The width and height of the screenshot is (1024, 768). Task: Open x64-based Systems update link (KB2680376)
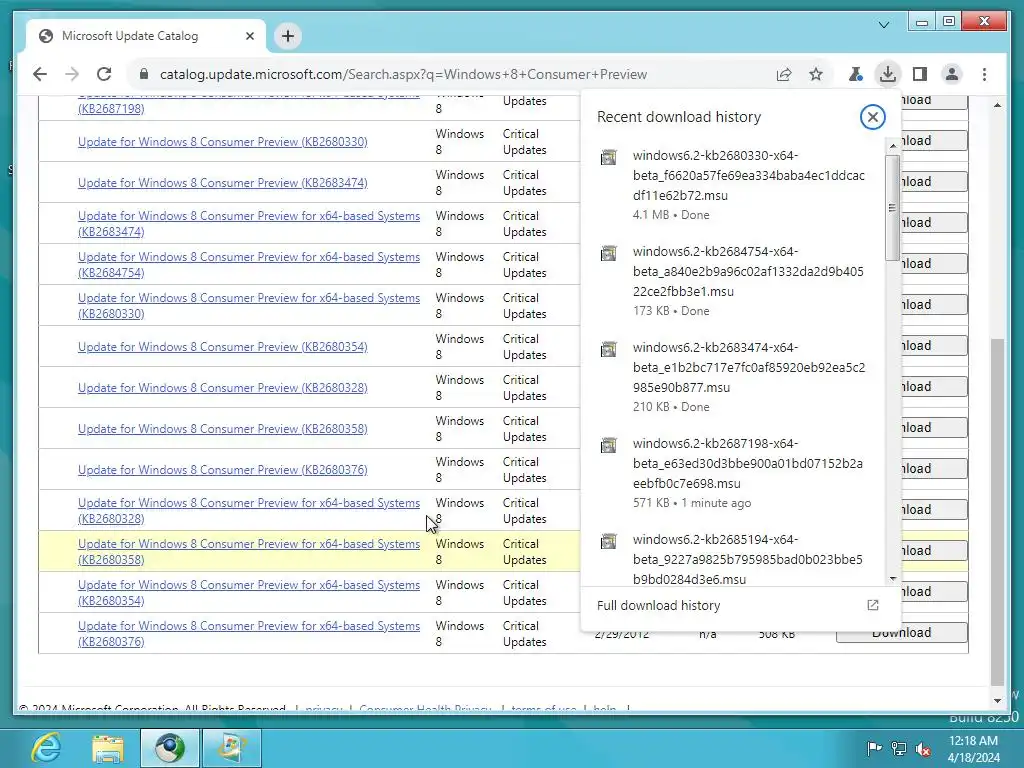(249, 633)
